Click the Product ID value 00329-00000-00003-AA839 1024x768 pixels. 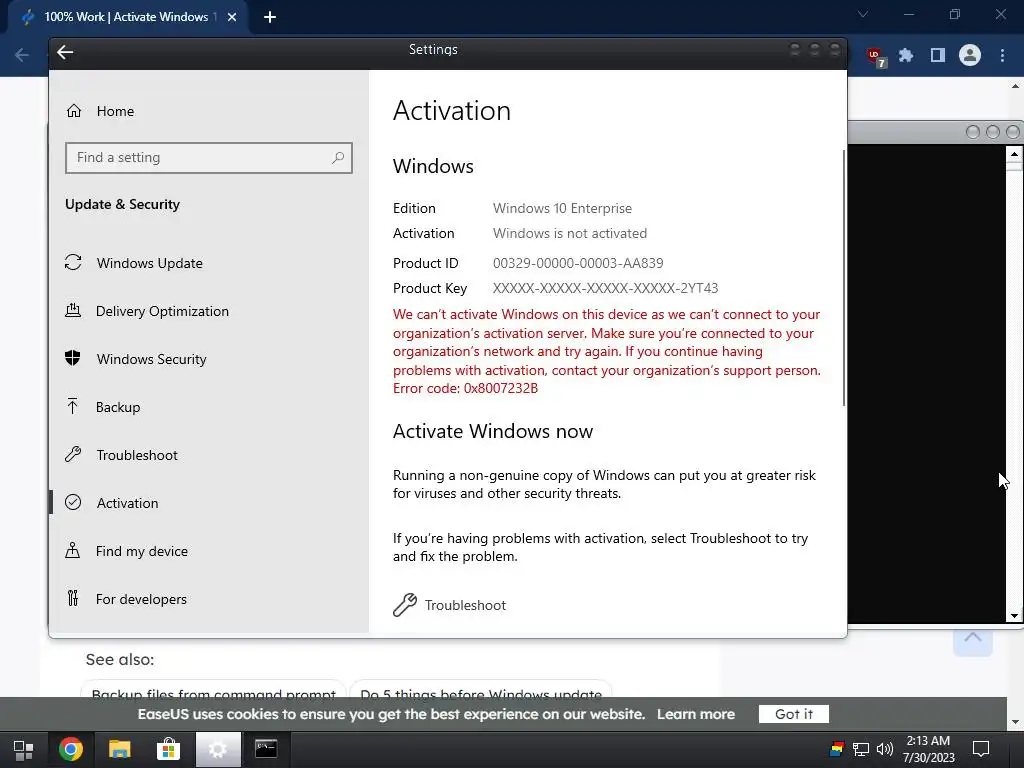578,263
